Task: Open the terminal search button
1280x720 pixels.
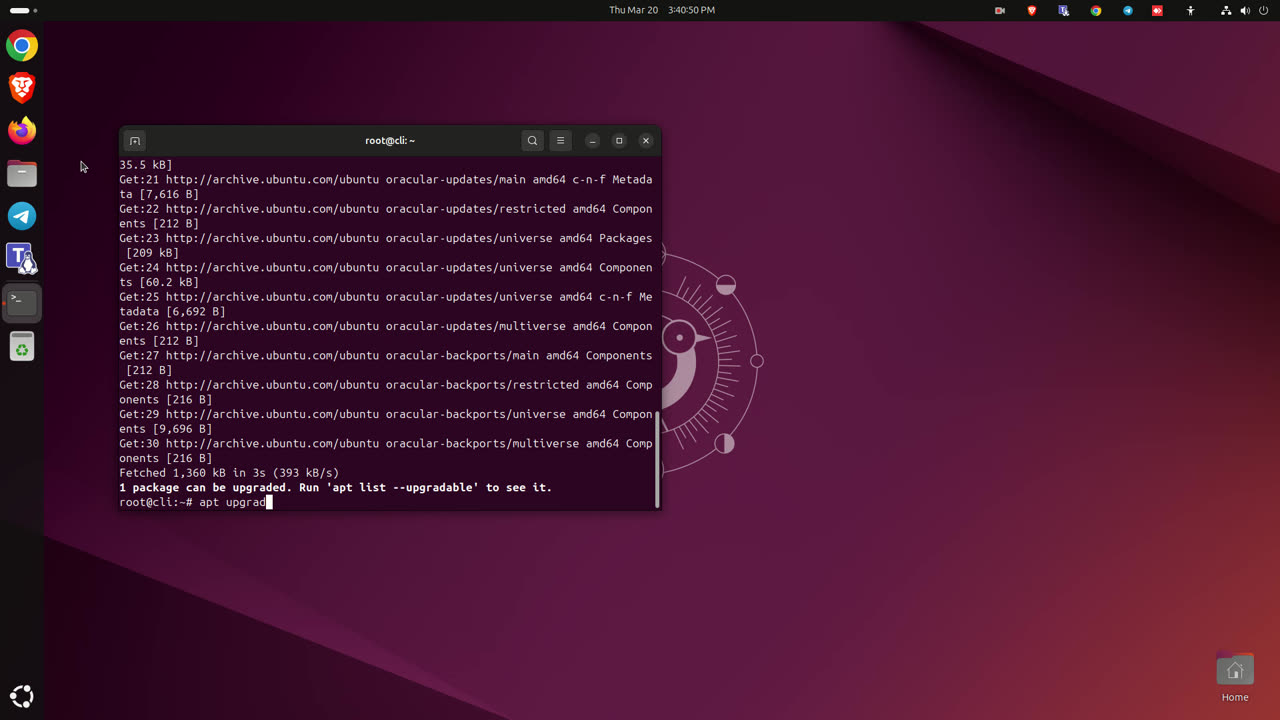Action: pos(532,141)
